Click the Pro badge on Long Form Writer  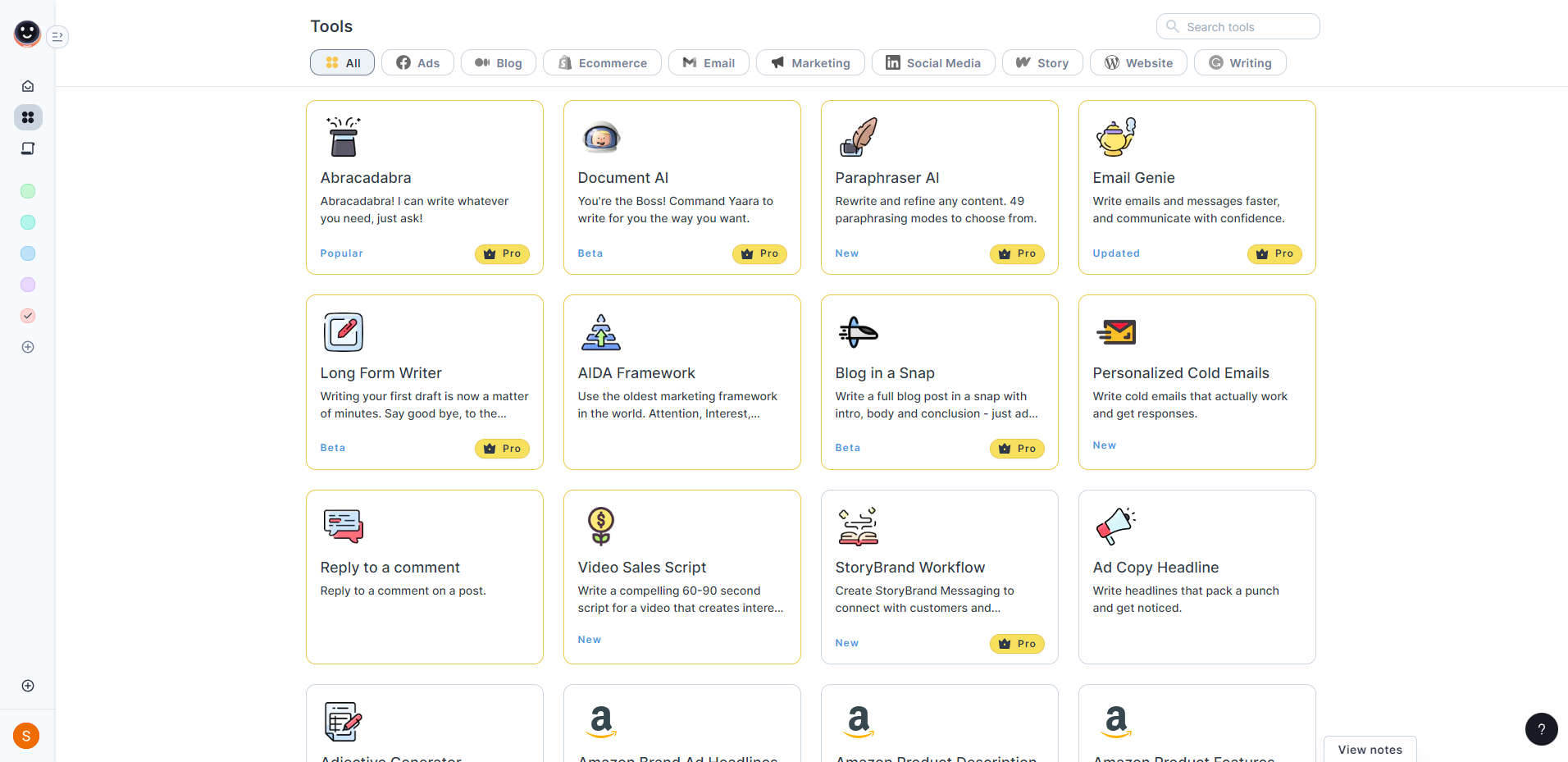502,449
